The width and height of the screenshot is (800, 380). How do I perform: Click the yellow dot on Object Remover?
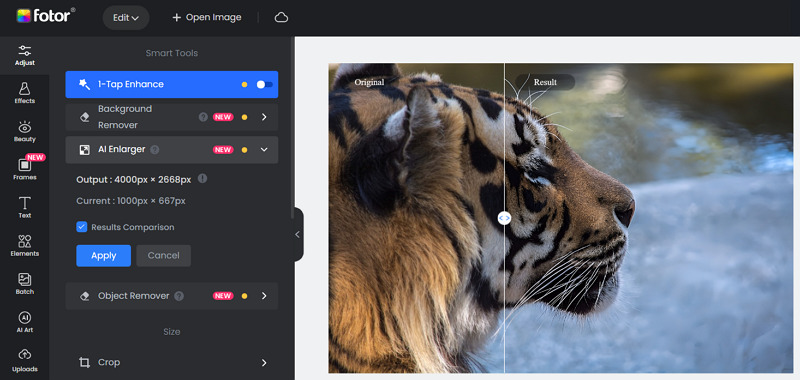244,296
